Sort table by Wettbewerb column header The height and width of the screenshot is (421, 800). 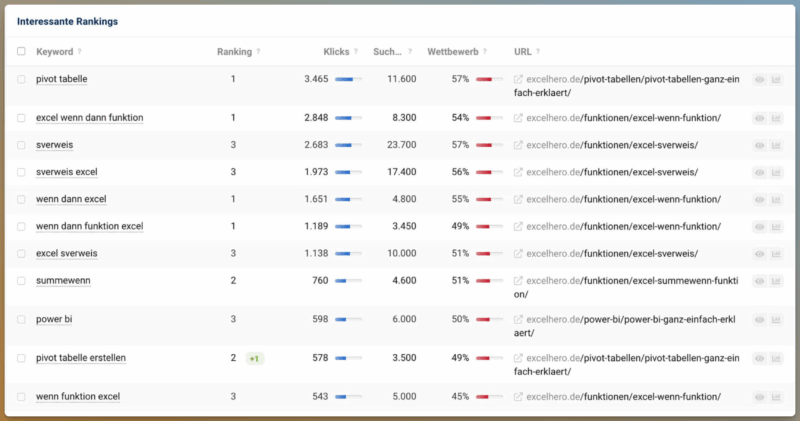[453, 52]
